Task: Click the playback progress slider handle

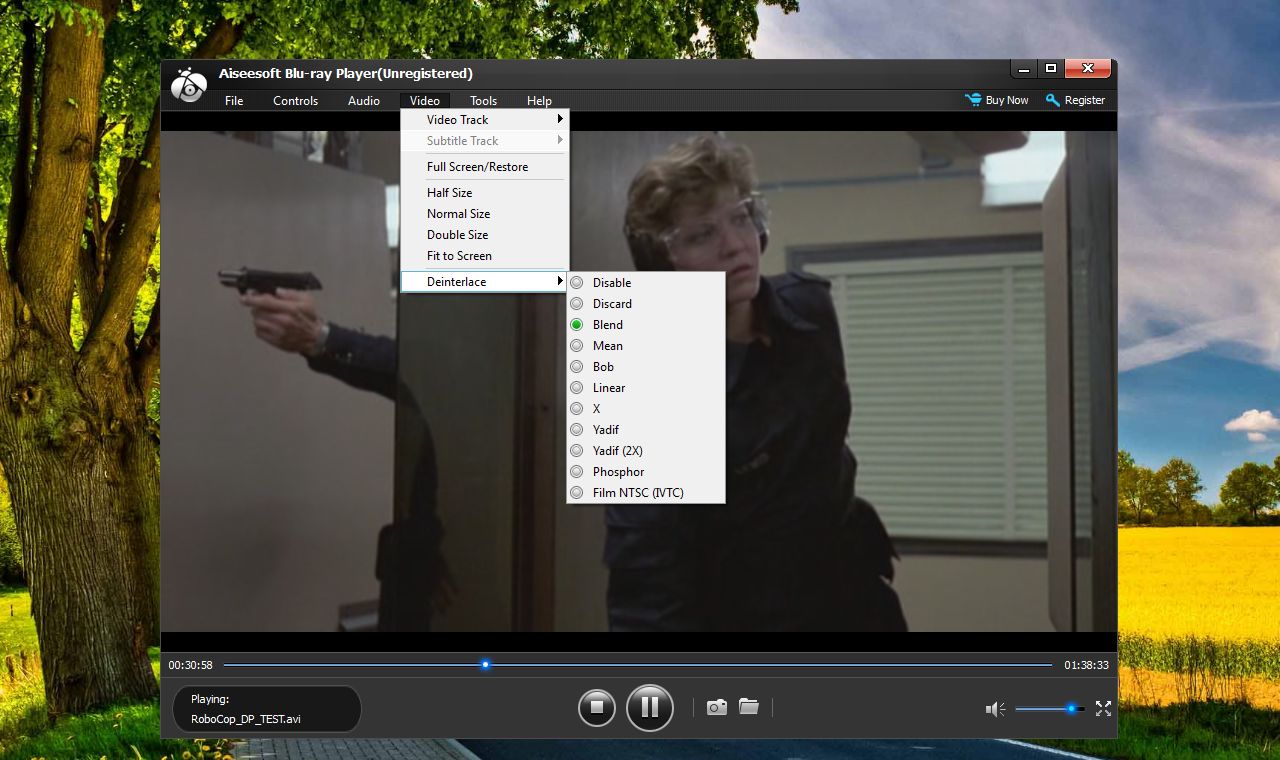Action: pos(486,664)
